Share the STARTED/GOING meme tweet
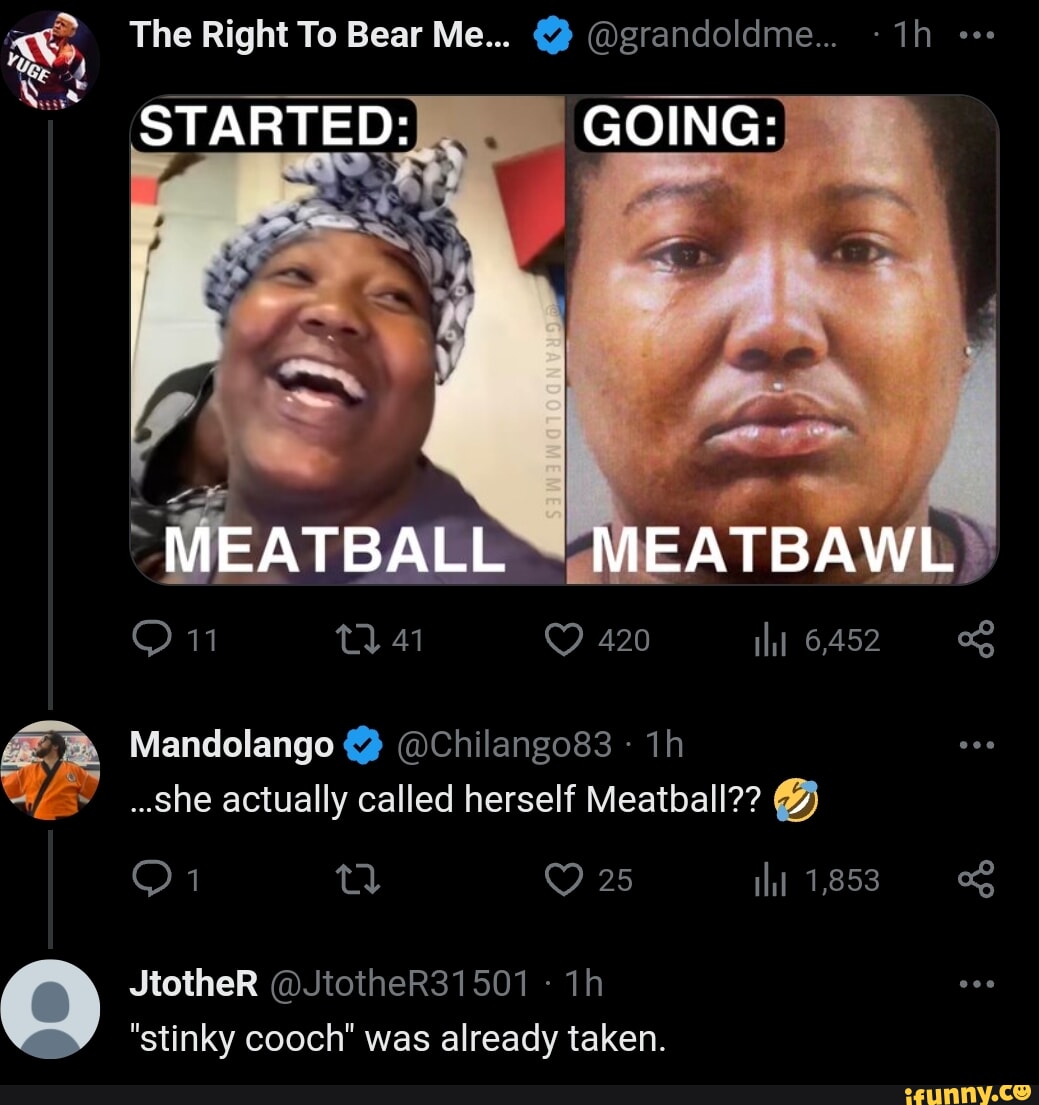 pos(975,640)
